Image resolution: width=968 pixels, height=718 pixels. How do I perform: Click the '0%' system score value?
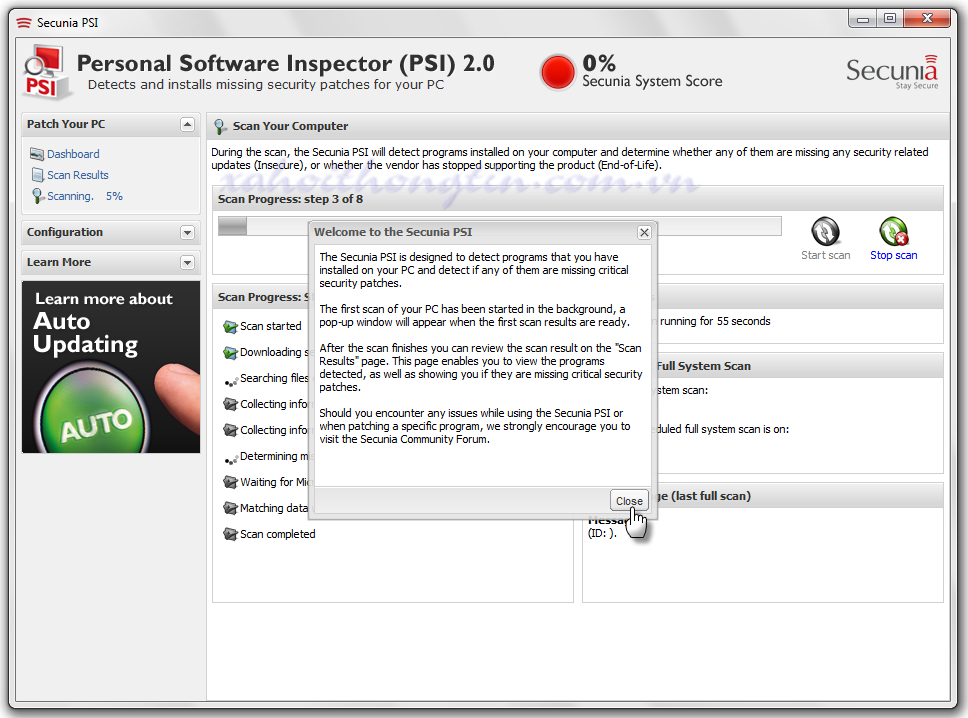[x=599, y=62]
